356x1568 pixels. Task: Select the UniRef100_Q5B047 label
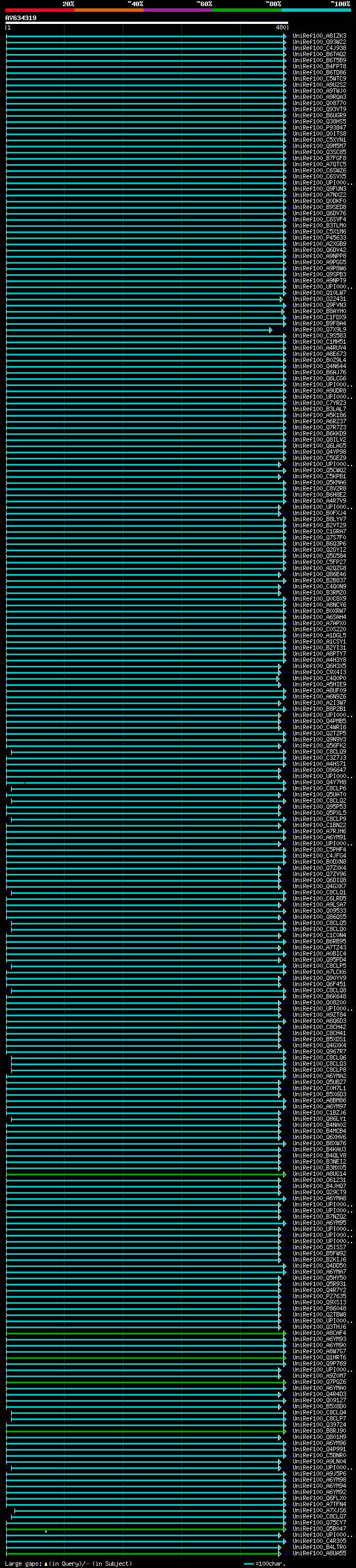click(x=319, y=1529)
